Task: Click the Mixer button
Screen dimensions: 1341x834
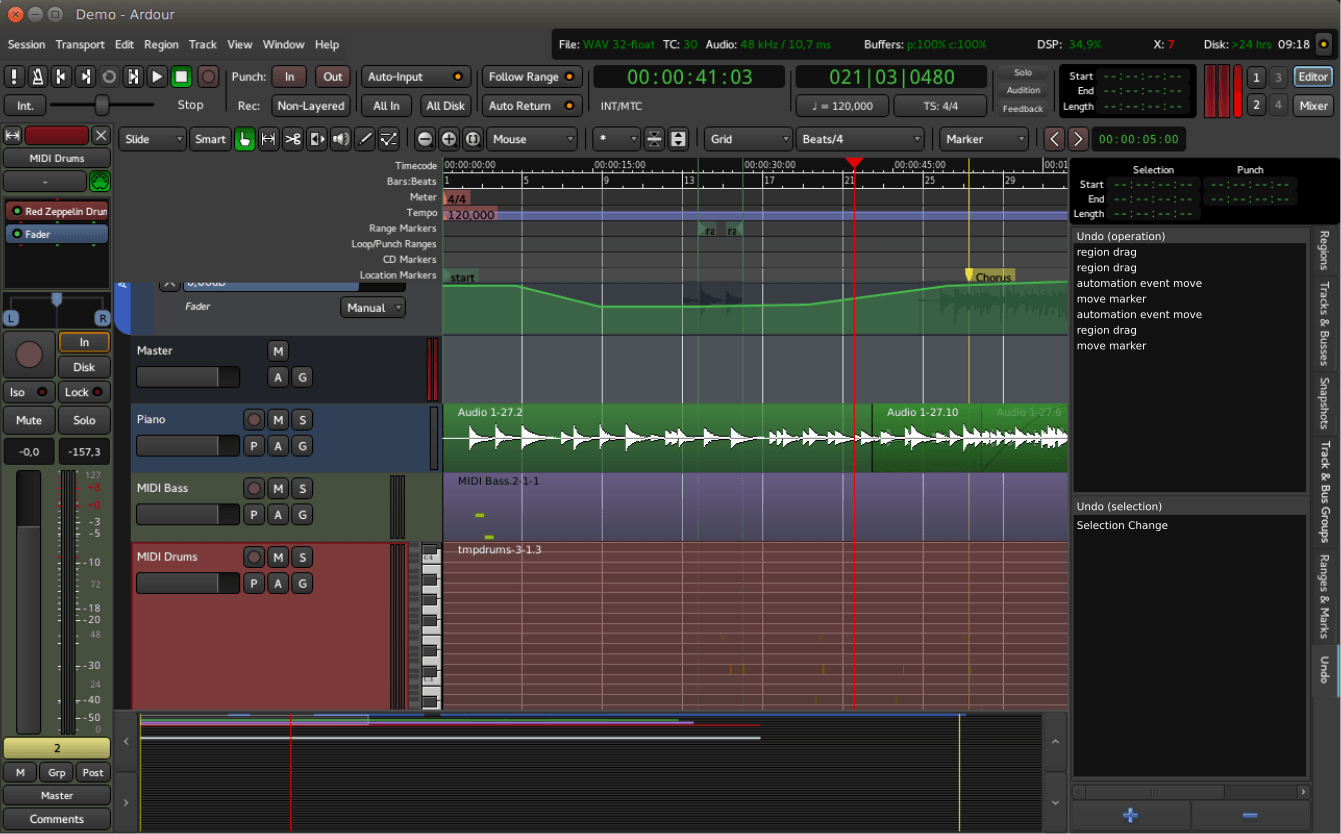Action: (1313, 105)
